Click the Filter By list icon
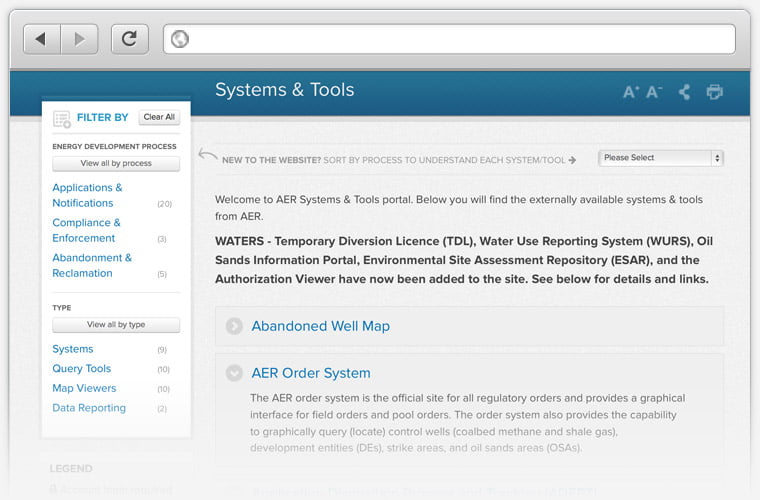Image resolution: width=760 pixels, height=500 pixels. click(62, 119)
